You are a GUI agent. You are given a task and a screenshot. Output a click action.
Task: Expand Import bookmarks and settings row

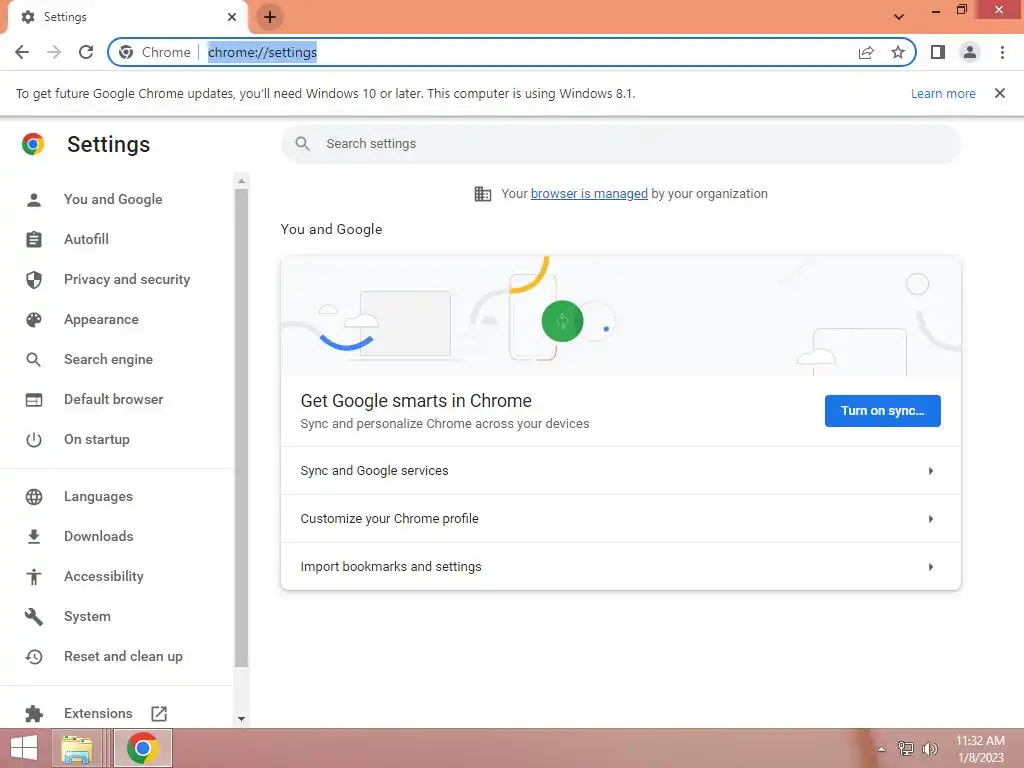(x=620, y=566)
